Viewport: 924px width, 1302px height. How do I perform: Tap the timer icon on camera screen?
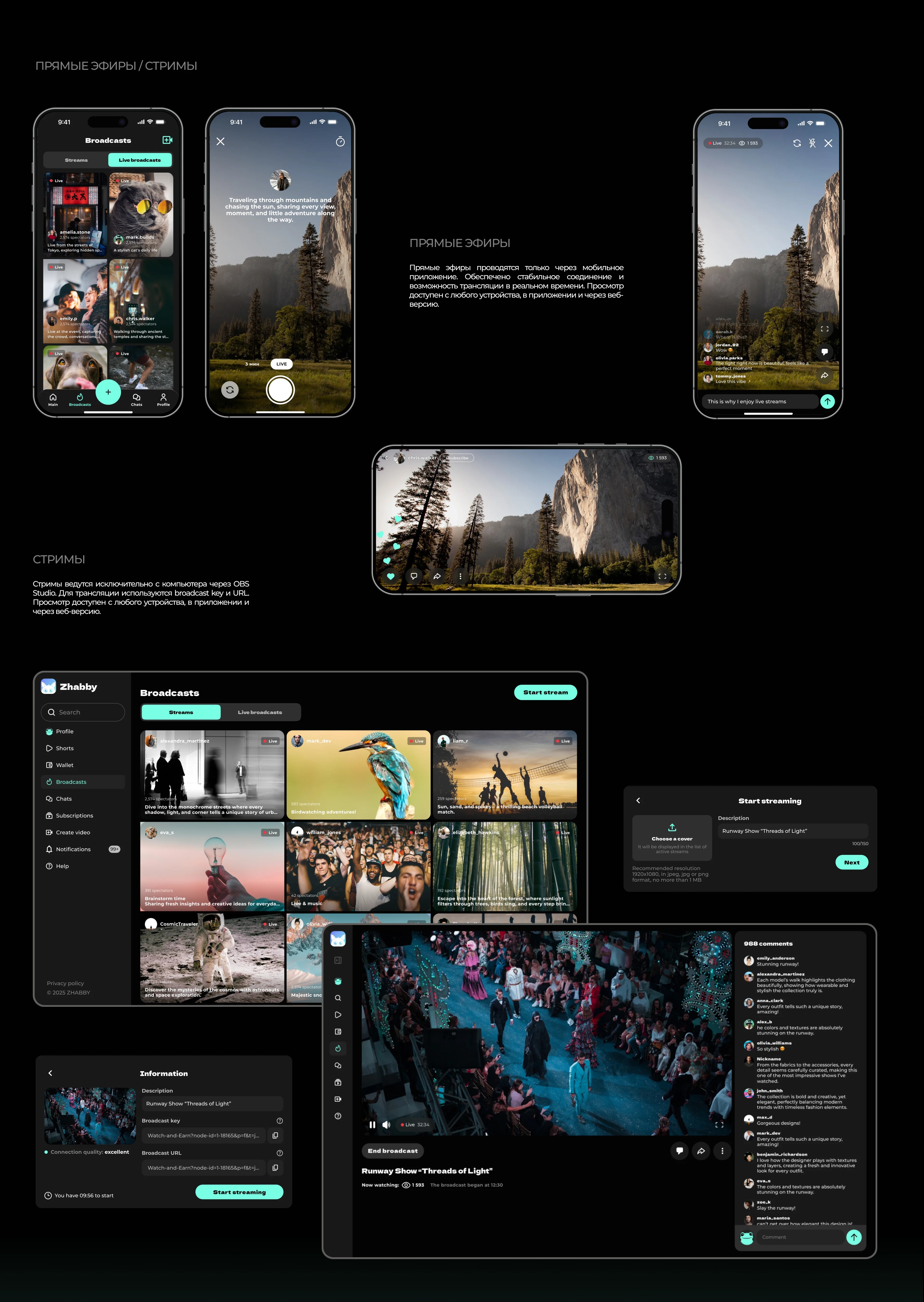[x=340, y=142]
